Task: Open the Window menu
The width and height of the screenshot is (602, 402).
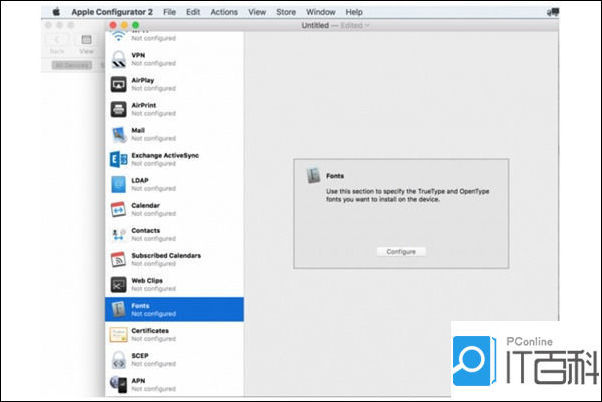Action: click(321, 12)
